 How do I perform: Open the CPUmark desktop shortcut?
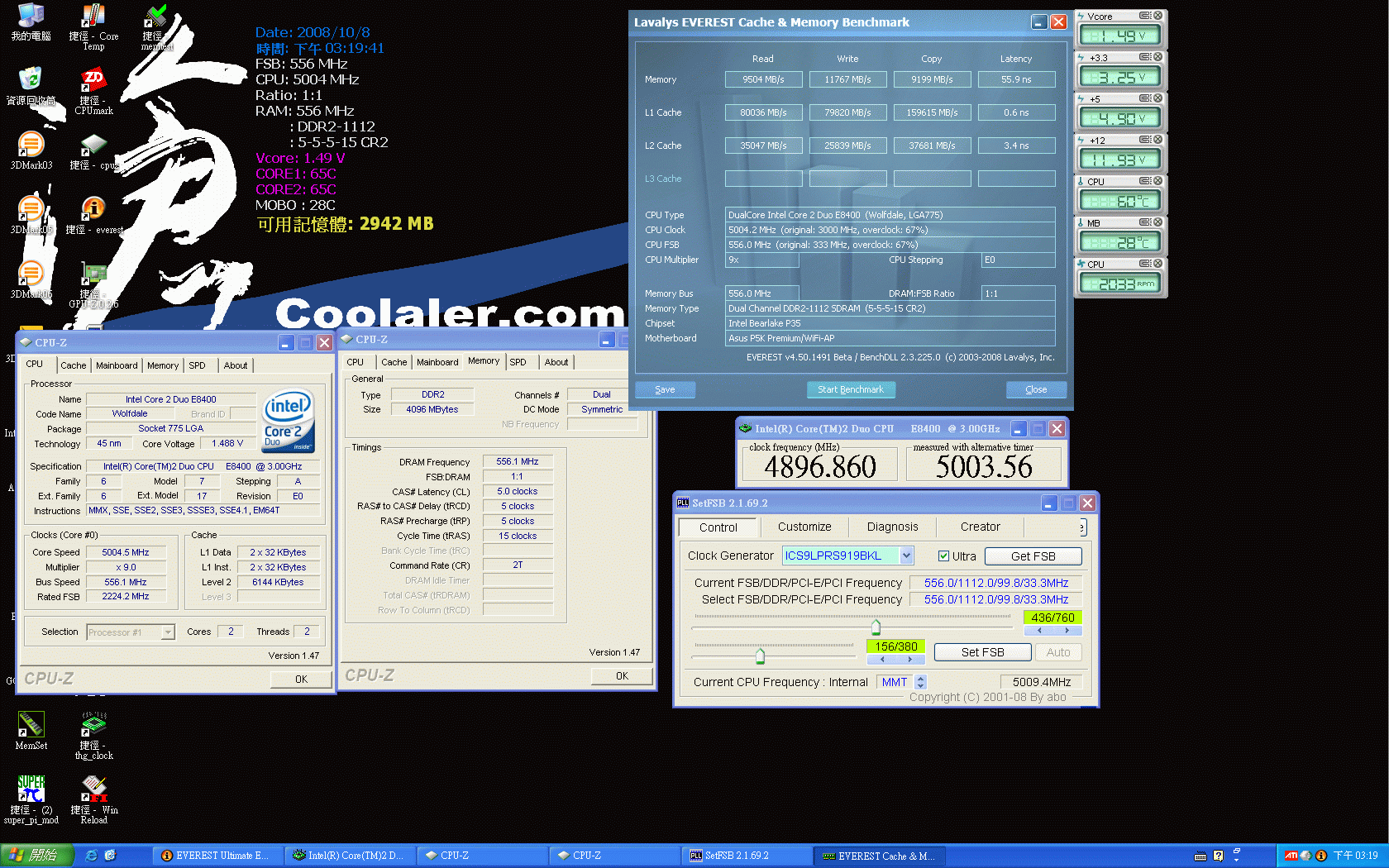click(93, 91)
